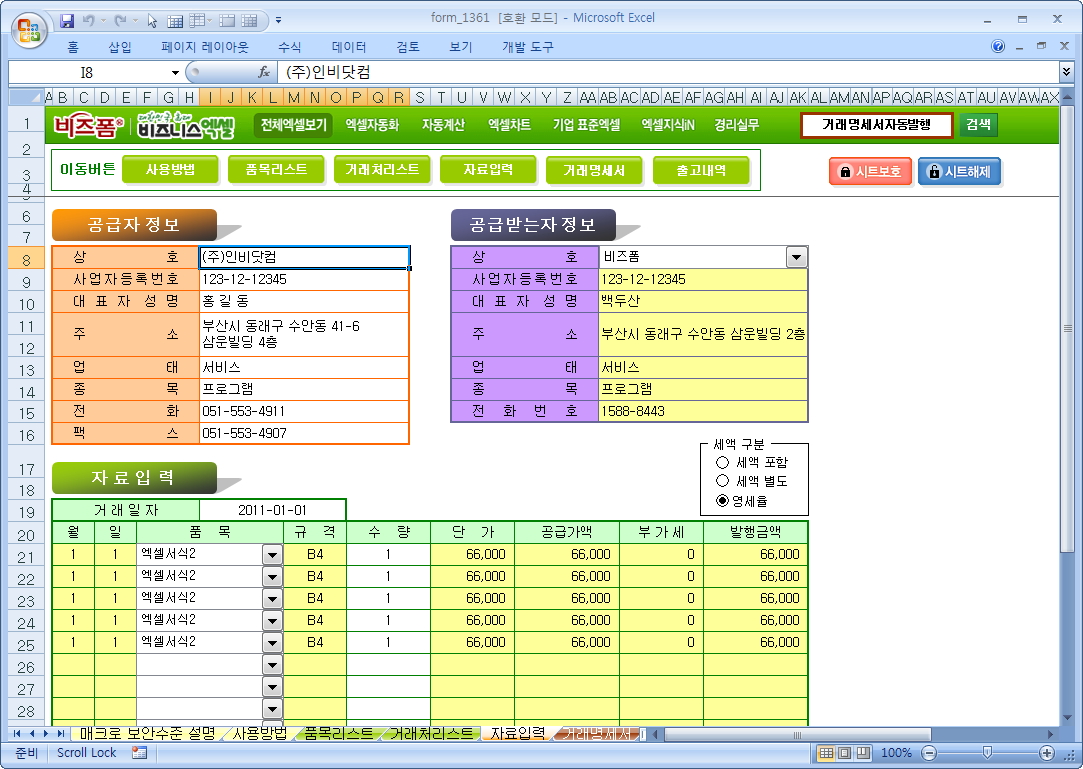
Task: Click the Save icon in quick access toolbar
Action: (x=67, y=19)
